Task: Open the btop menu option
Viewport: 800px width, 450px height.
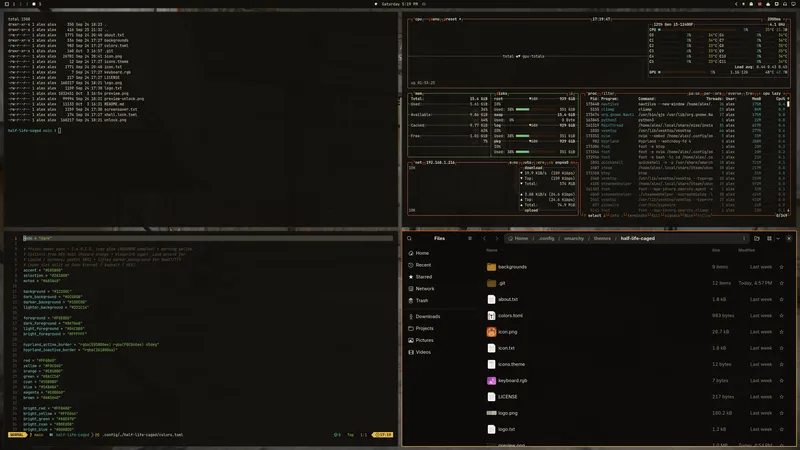Action: point(435,19)
